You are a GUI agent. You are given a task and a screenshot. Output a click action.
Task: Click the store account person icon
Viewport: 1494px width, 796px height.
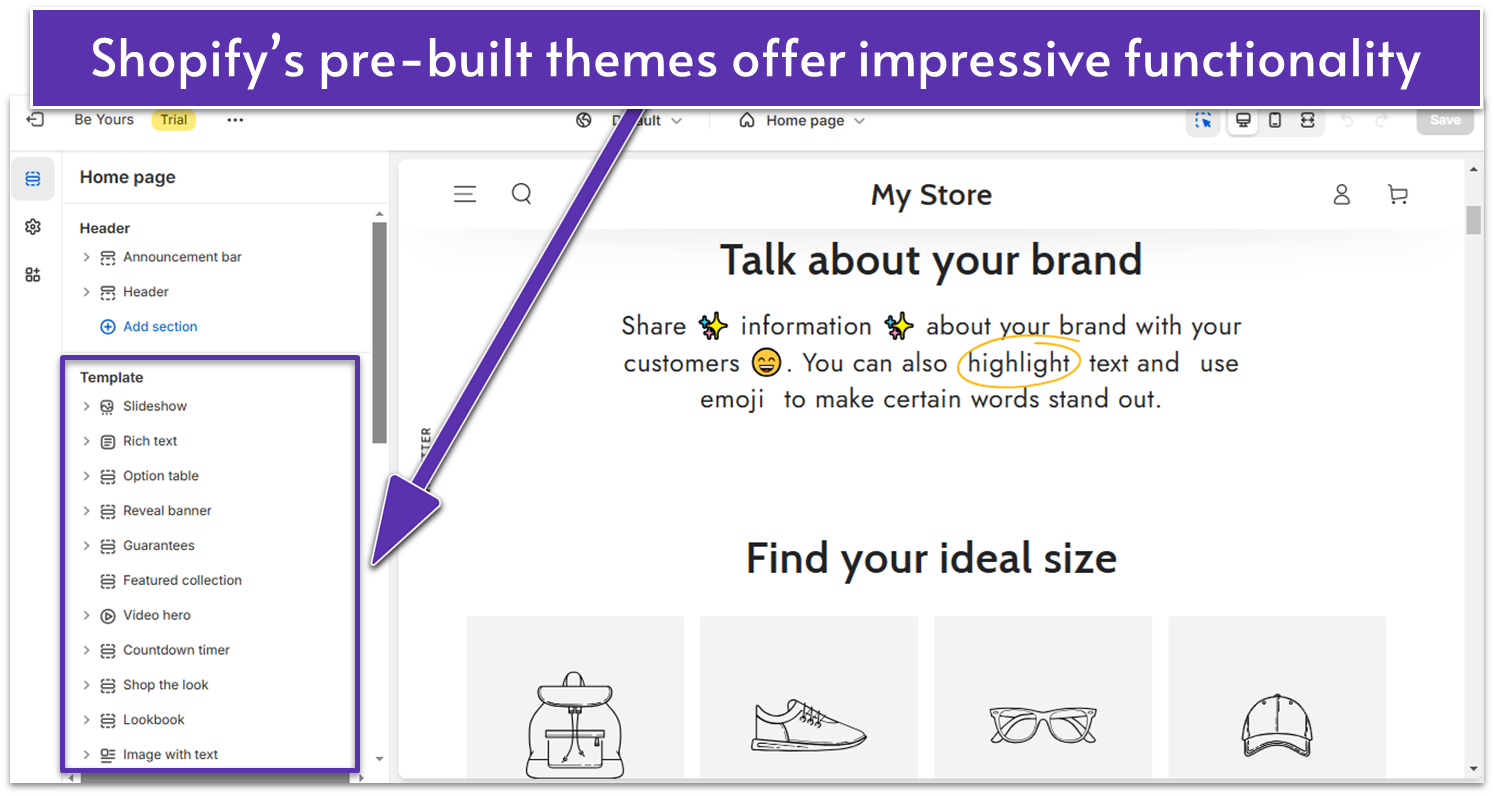pos(1342,195)
